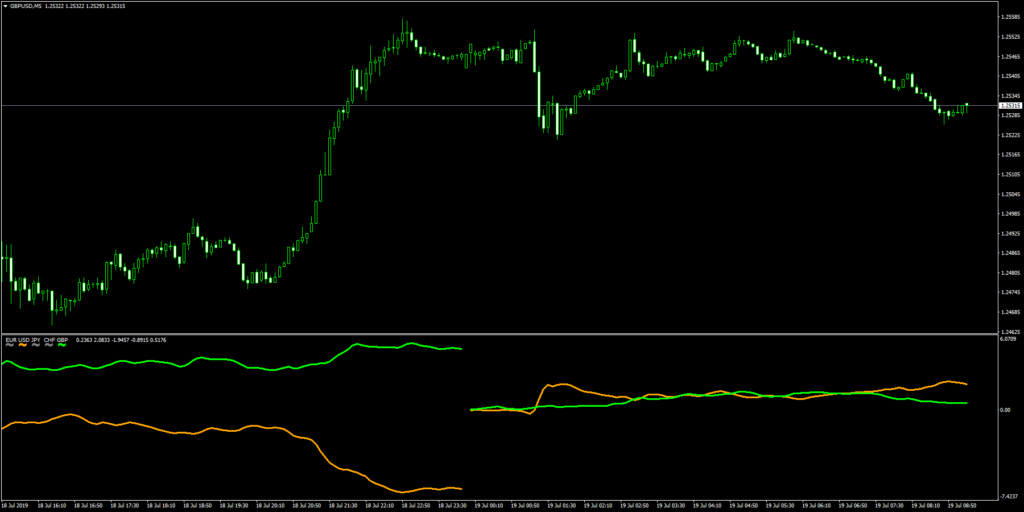Click the green GBP line icon in legend
The height and width of the screenshot is (512, 1024).
[62, 345]
